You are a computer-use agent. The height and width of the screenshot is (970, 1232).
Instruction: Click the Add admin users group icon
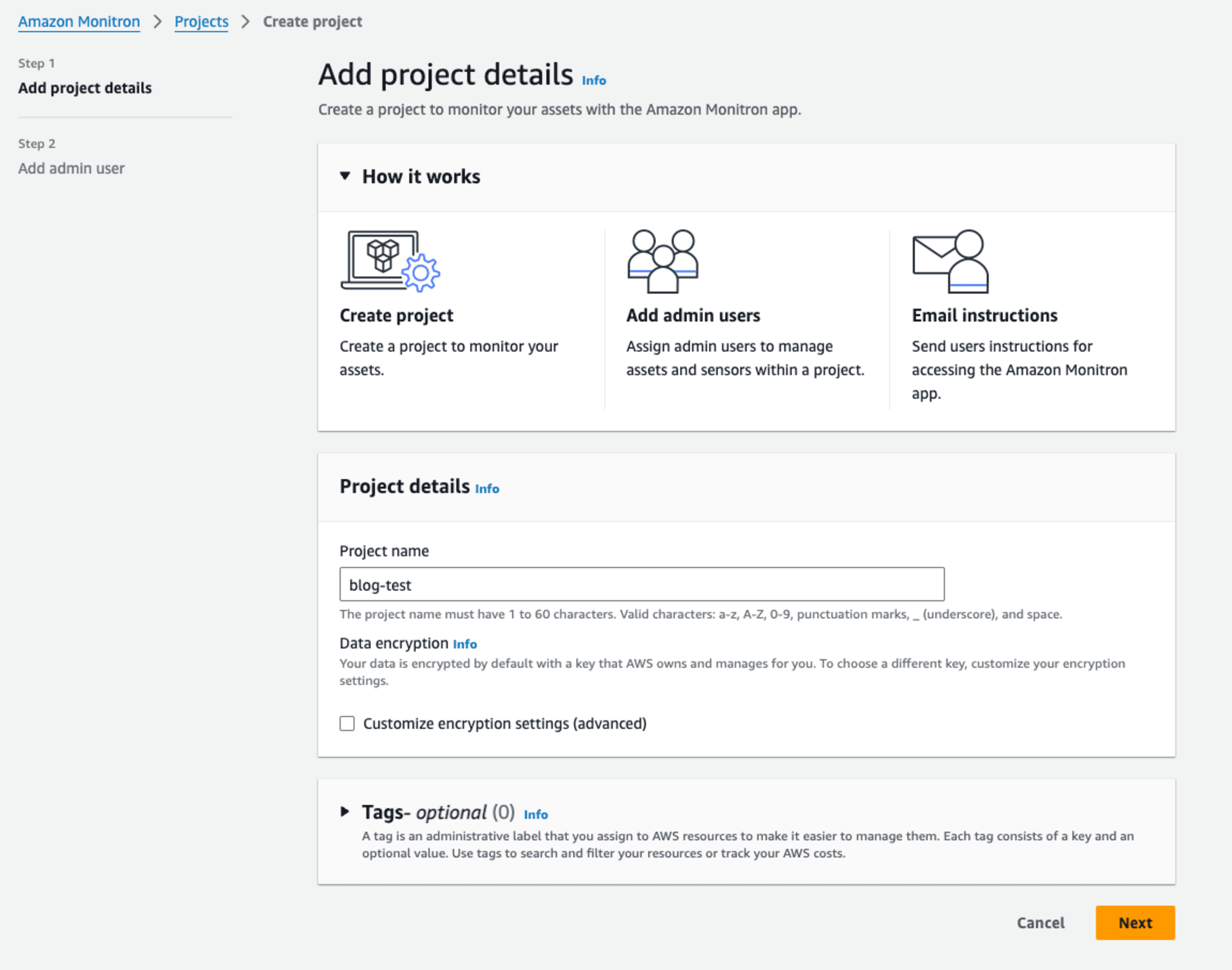(663, 261)
